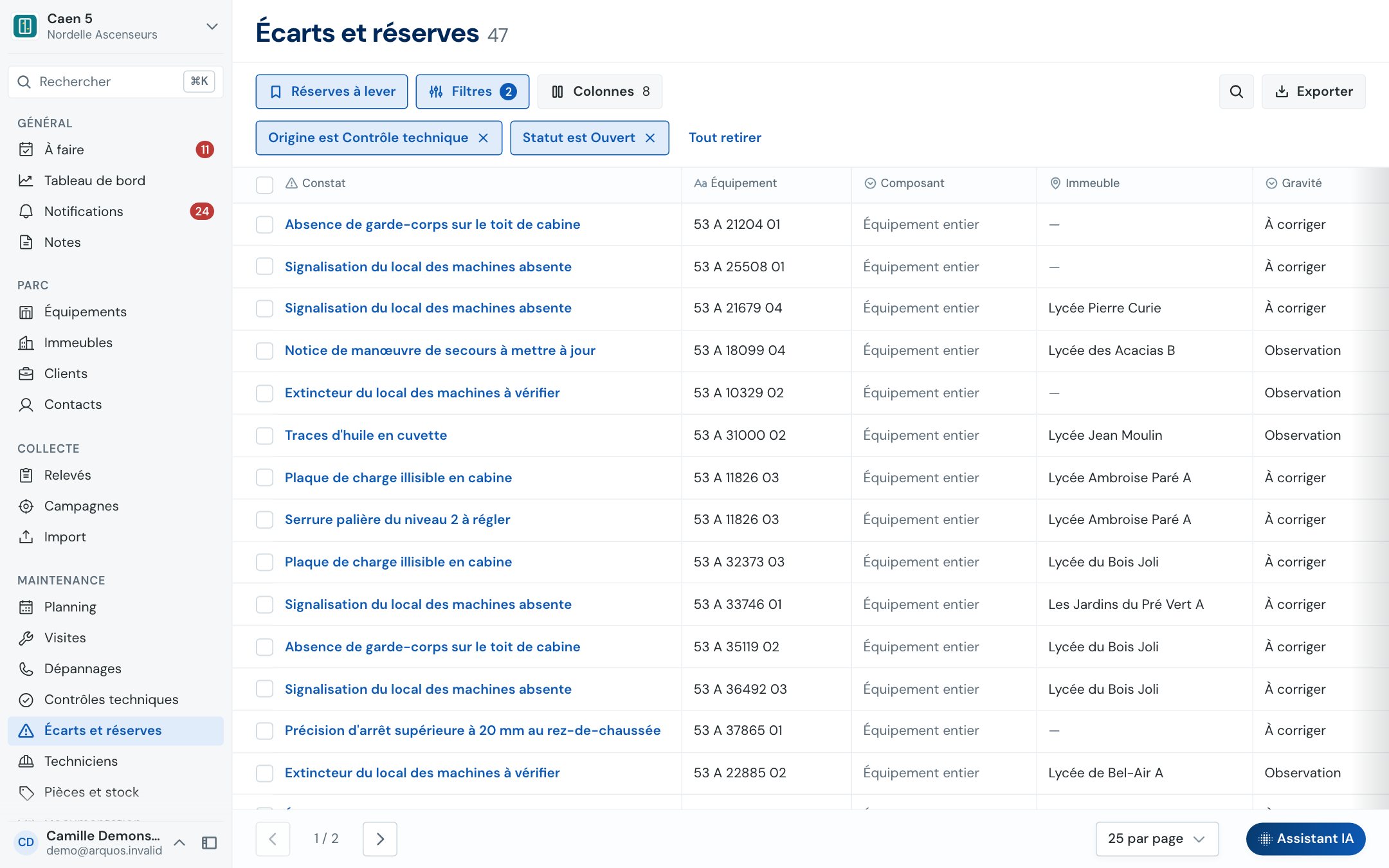Check the row for equipment 53 A 21204 01
The height and width of the screenshot is (868, 1389).
click(x=264, y=224)
